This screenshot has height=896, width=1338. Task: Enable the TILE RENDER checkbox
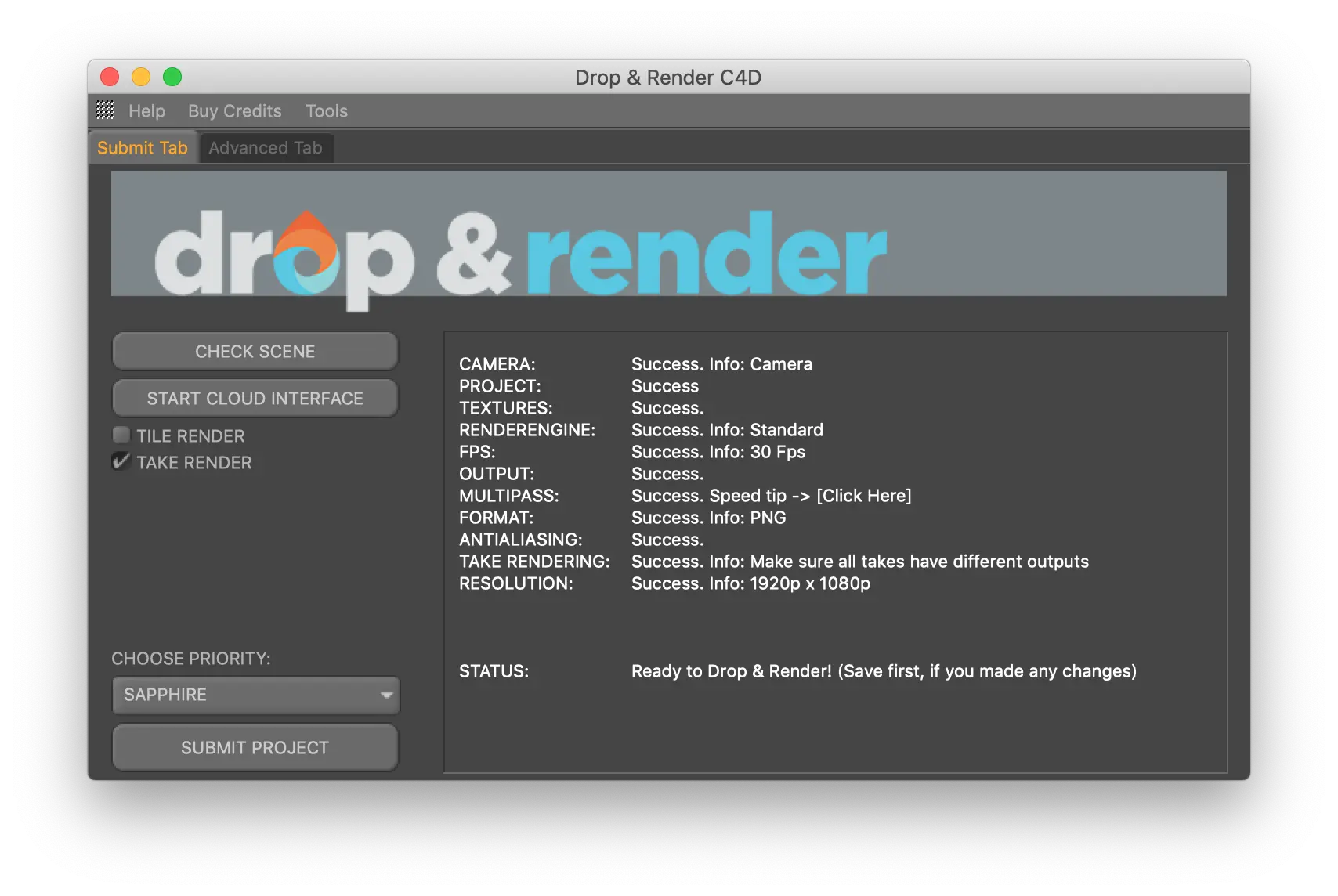click(x=121, y=435)
